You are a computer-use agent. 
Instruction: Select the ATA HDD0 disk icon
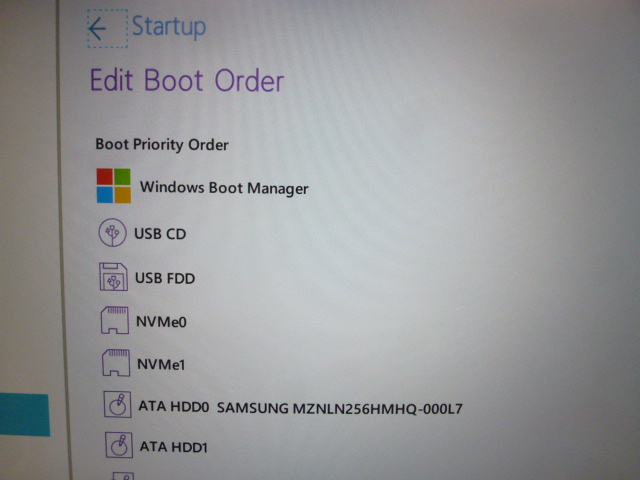[x=119, y=406]
